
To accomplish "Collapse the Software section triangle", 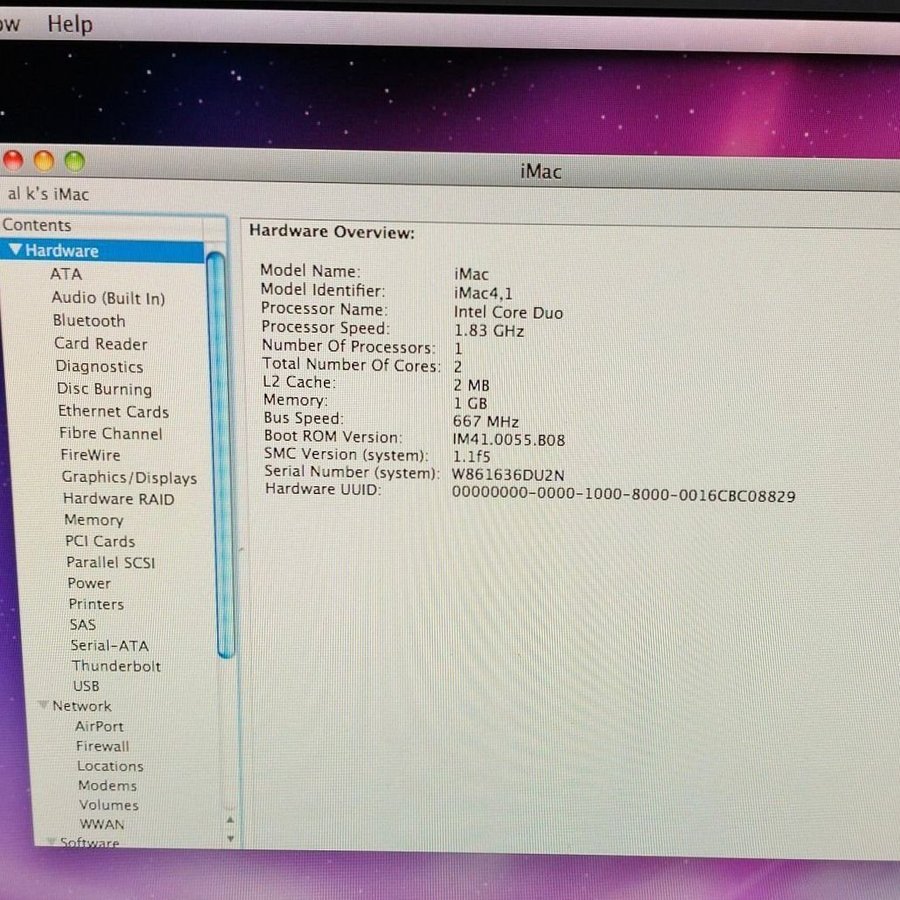I will click(x=50, y=843).
